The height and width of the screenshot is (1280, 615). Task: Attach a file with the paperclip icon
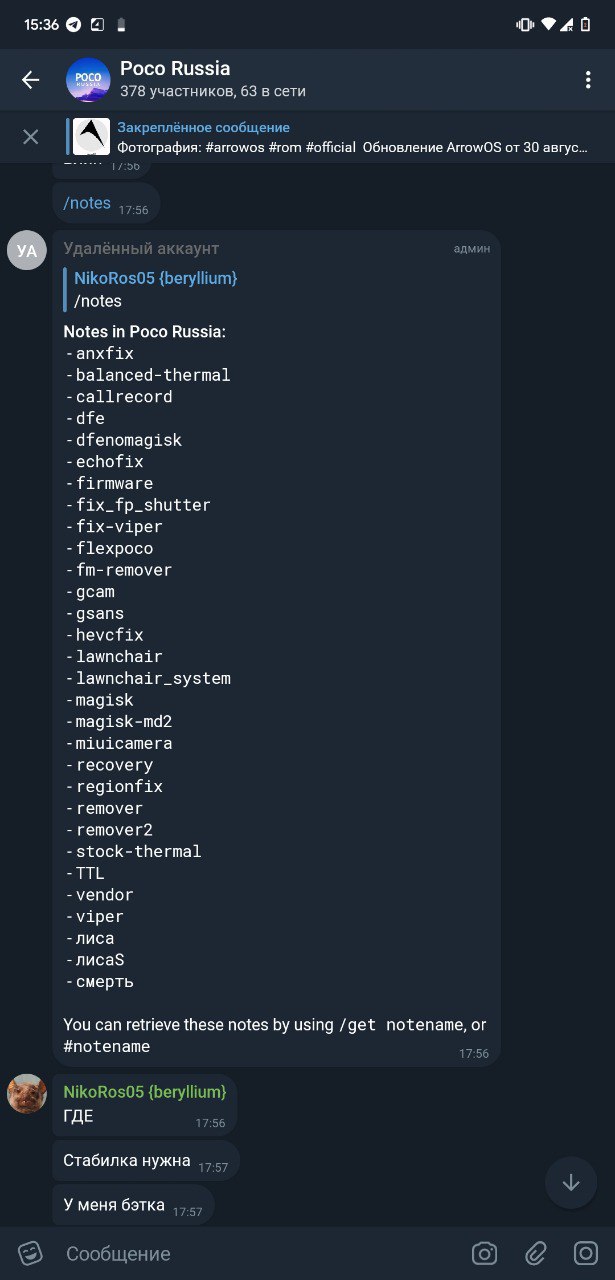[x=536, y=1253]
